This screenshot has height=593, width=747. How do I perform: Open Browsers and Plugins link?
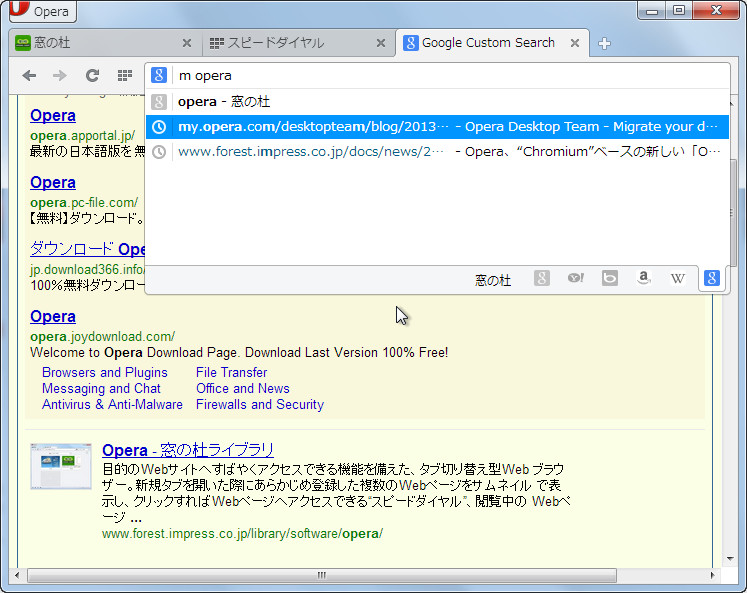(105, 372)
